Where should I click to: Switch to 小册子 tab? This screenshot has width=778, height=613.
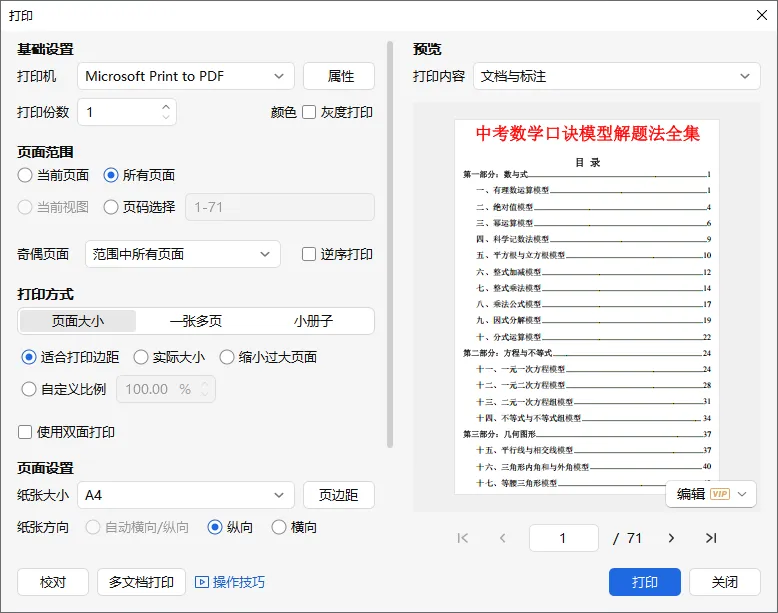point(313,321)
